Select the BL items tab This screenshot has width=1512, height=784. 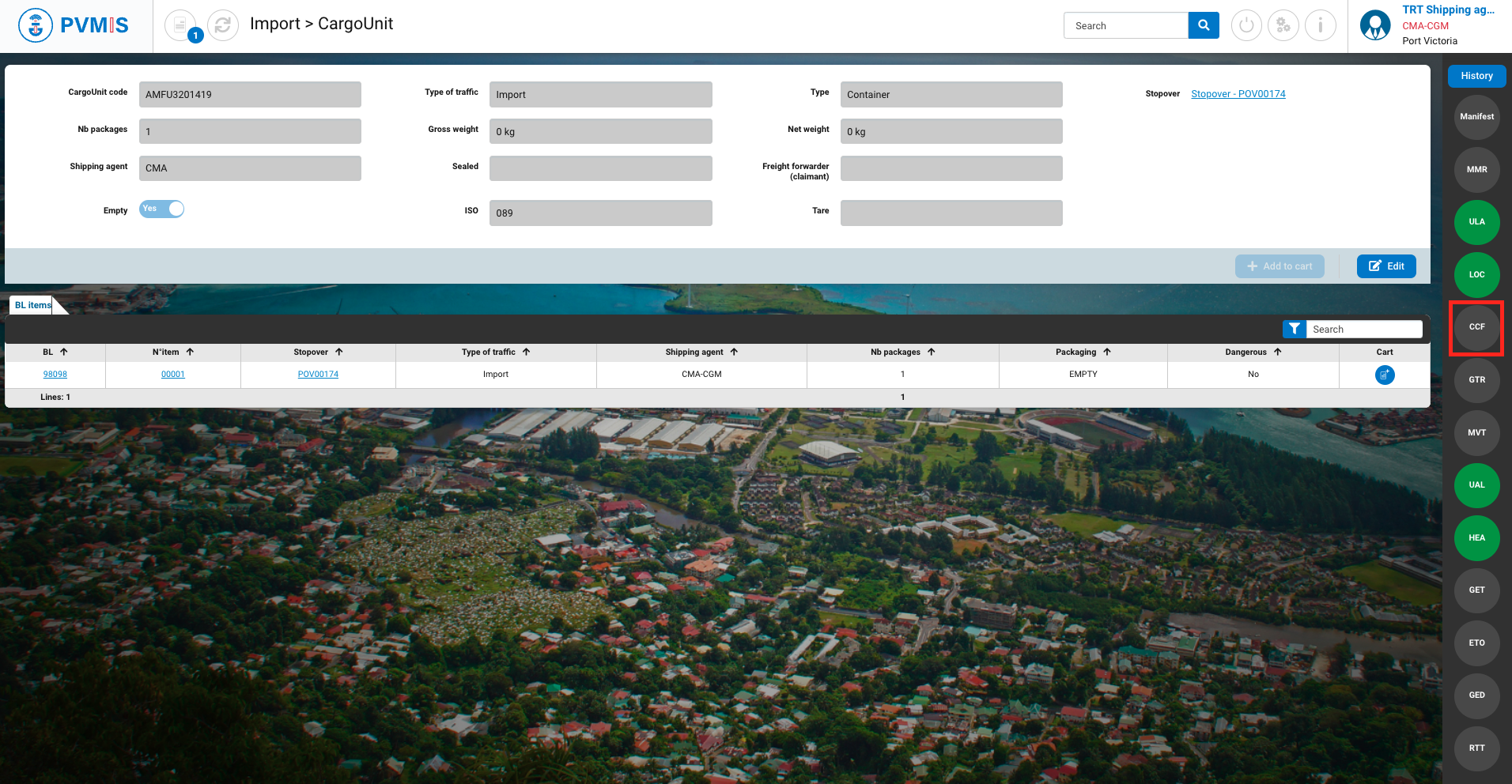[x=32, y=305]
